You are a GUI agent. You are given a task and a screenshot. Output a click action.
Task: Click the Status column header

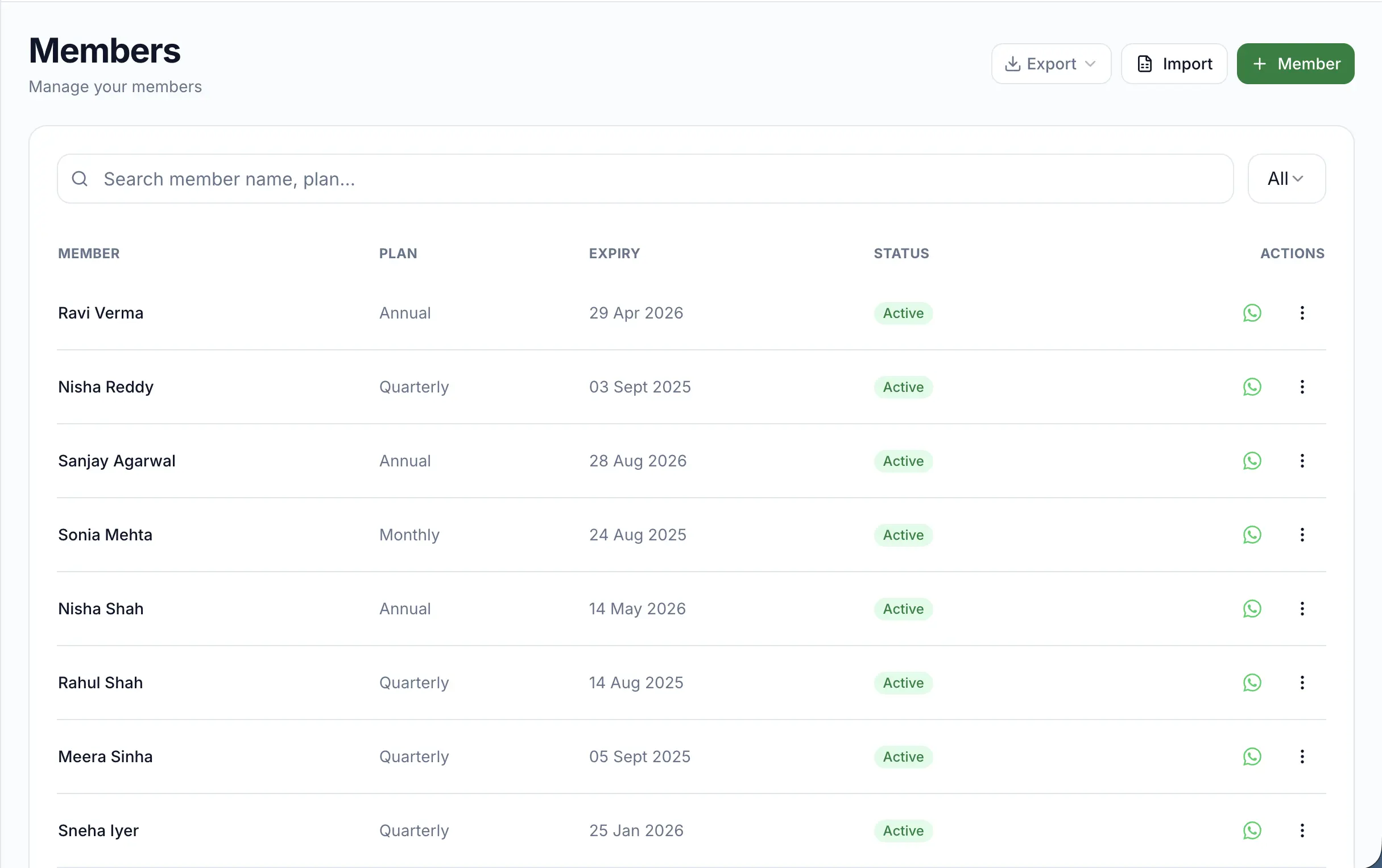point(901,253)
